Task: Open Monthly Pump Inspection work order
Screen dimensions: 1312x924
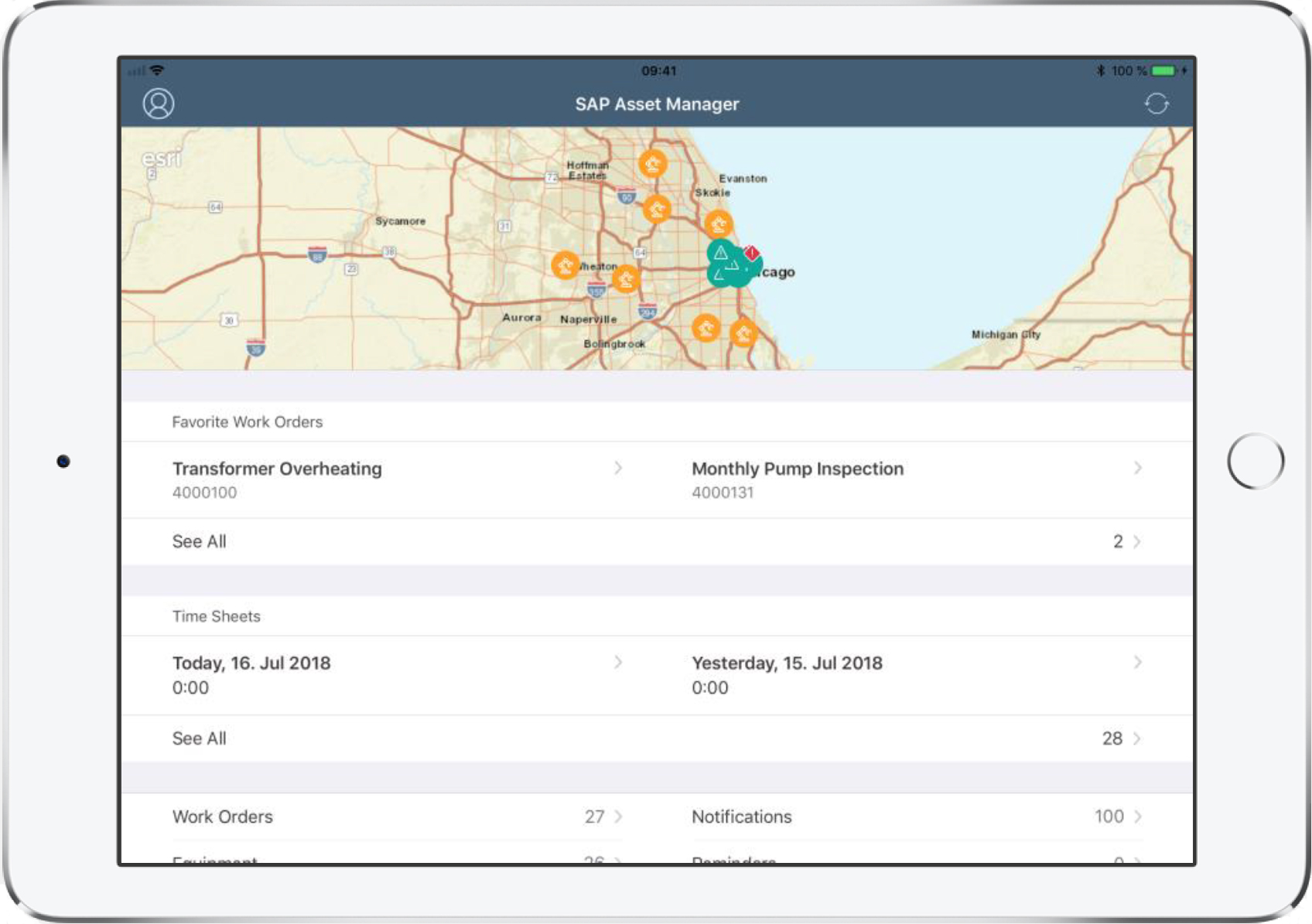Action: pyautogui.click(x=917, y=479)
